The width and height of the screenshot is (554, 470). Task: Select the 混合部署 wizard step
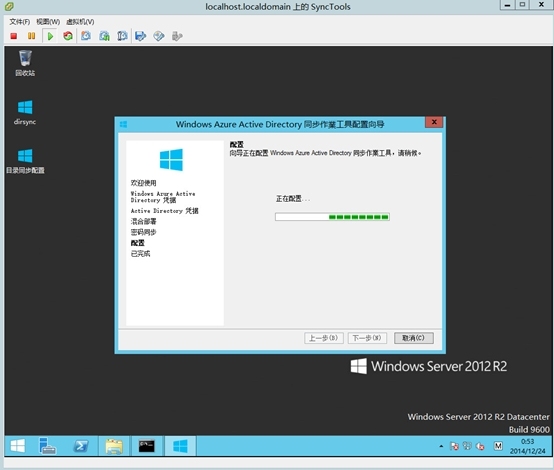point(143,222)
